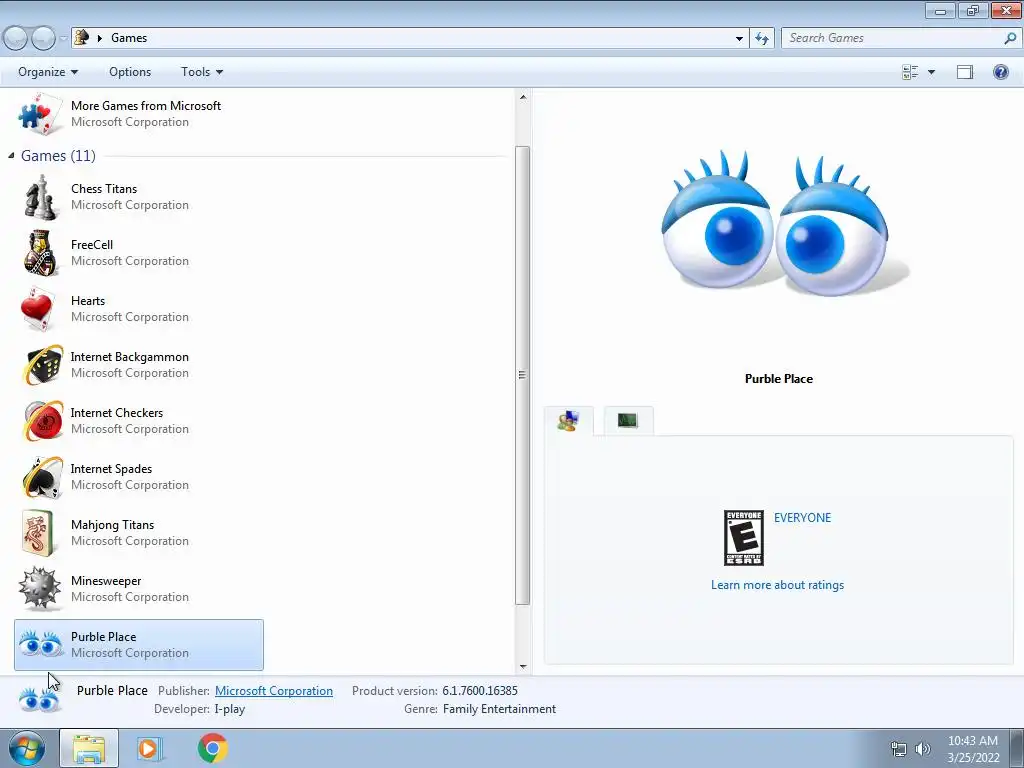Select the Hearts card icon

[39, 309]
